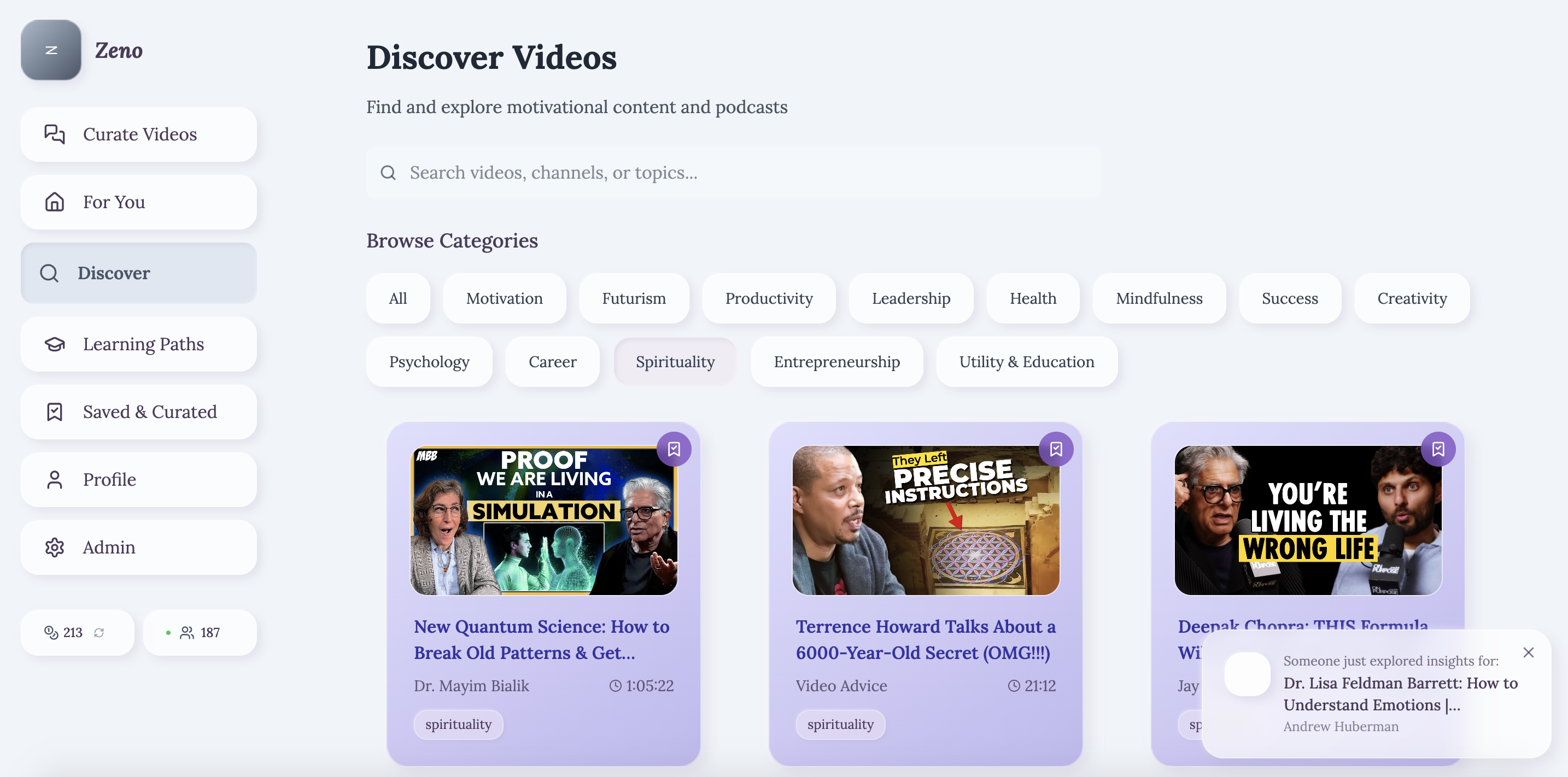Click the Zeno logo icon
Viewport: 1568px width, 777px height.
coord(51,50)
